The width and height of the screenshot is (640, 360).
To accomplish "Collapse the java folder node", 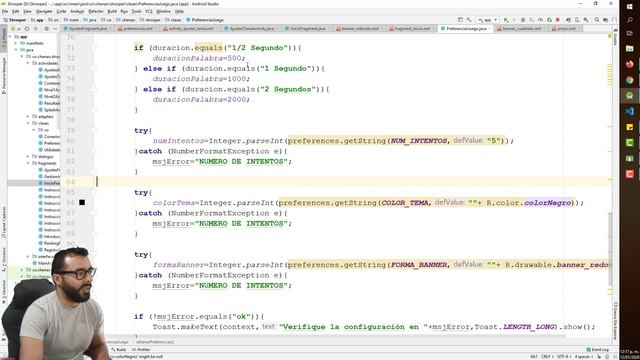I will [16, 50].
